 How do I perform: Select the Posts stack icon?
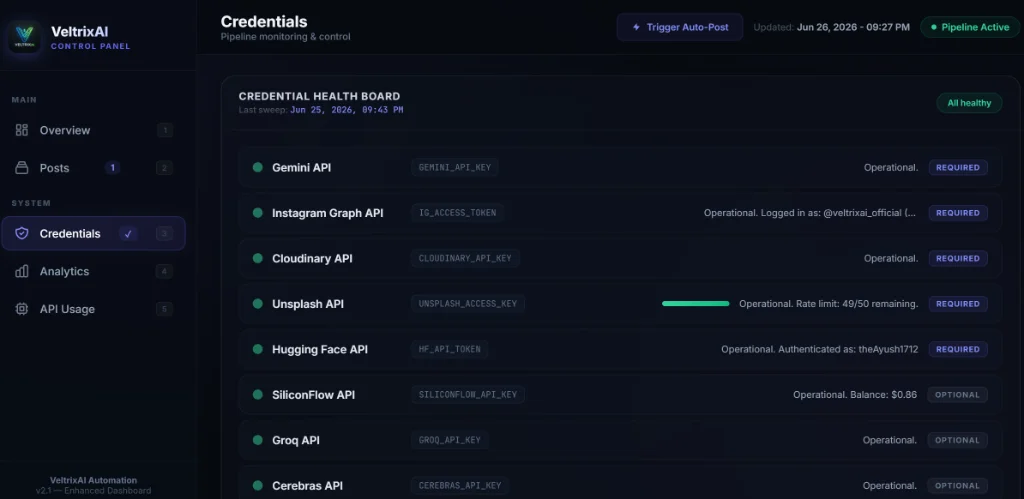pos(22,168)
